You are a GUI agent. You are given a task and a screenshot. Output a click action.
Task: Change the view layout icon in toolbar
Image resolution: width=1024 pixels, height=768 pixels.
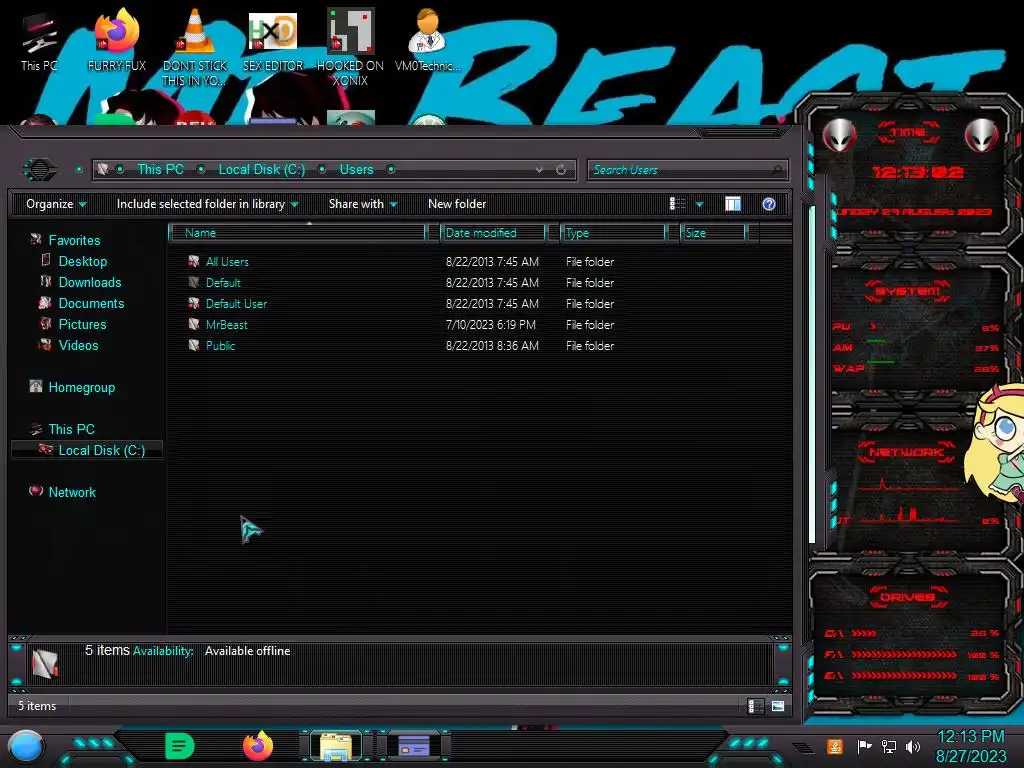[x=677, y=204]
